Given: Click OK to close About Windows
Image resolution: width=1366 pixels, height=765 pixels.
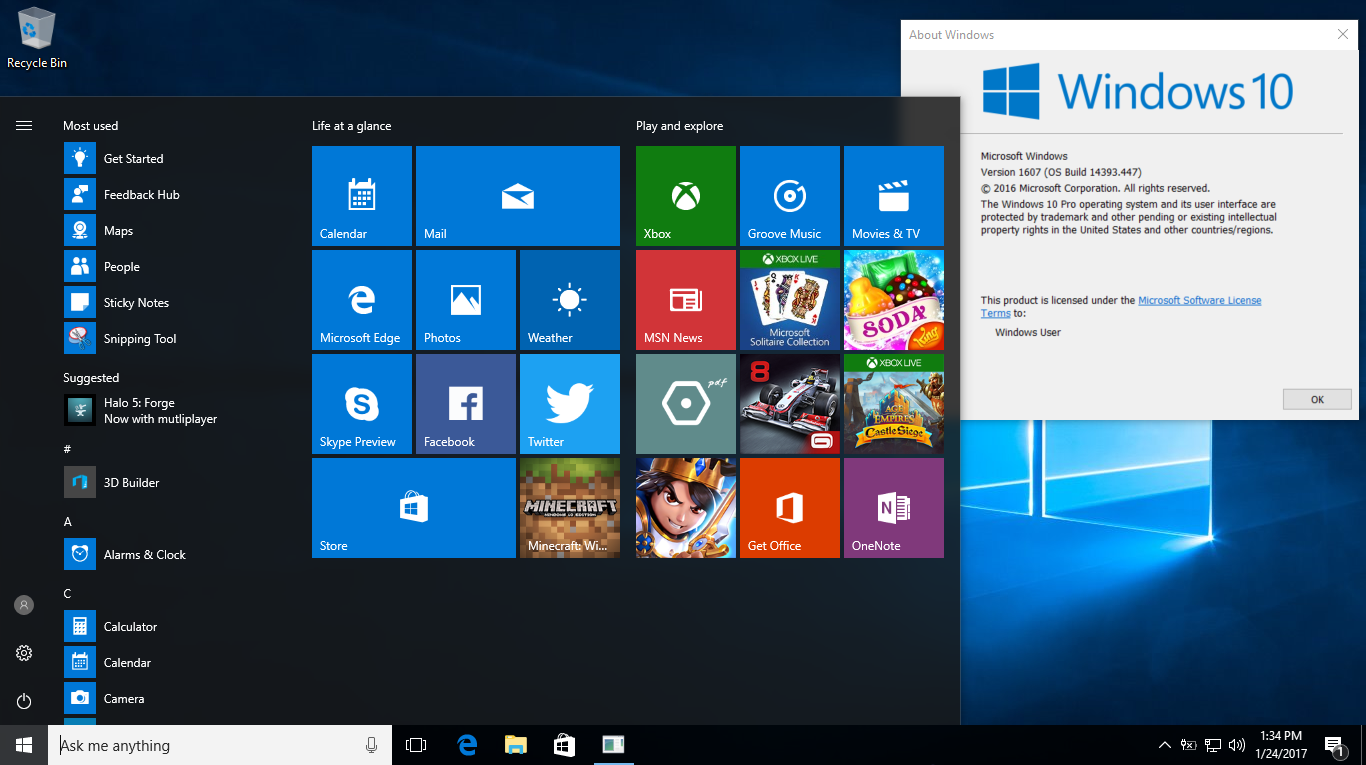Looking at the screenshot, I should 1316,398.
